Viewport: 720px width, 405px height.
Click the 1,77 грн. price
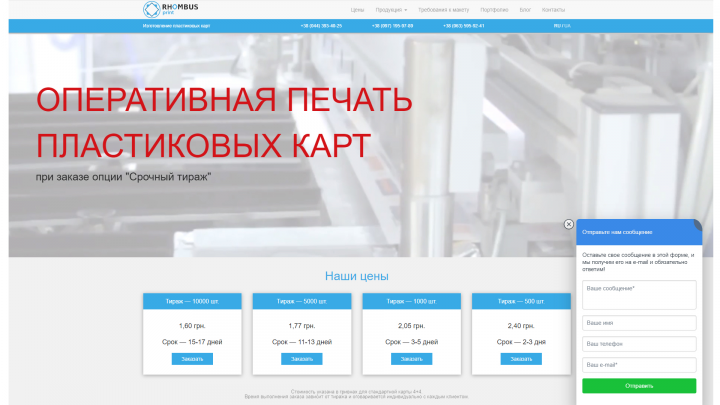[302, 326]
